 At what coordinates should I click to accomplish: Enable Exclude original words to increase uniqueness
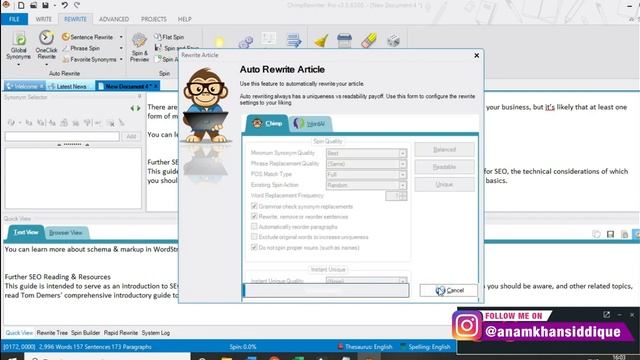254,236
